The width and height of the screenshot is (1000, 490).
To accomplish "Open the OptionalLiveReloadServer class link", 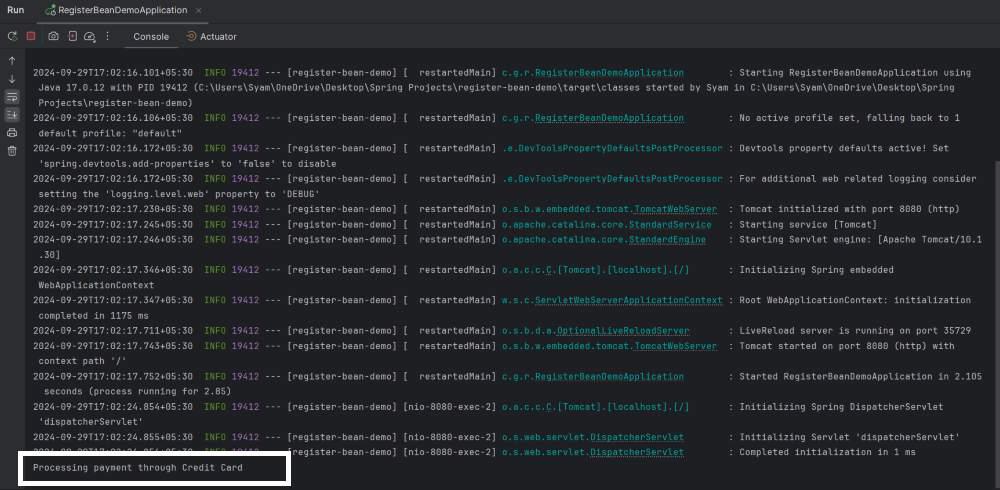I will pos(623,331).
